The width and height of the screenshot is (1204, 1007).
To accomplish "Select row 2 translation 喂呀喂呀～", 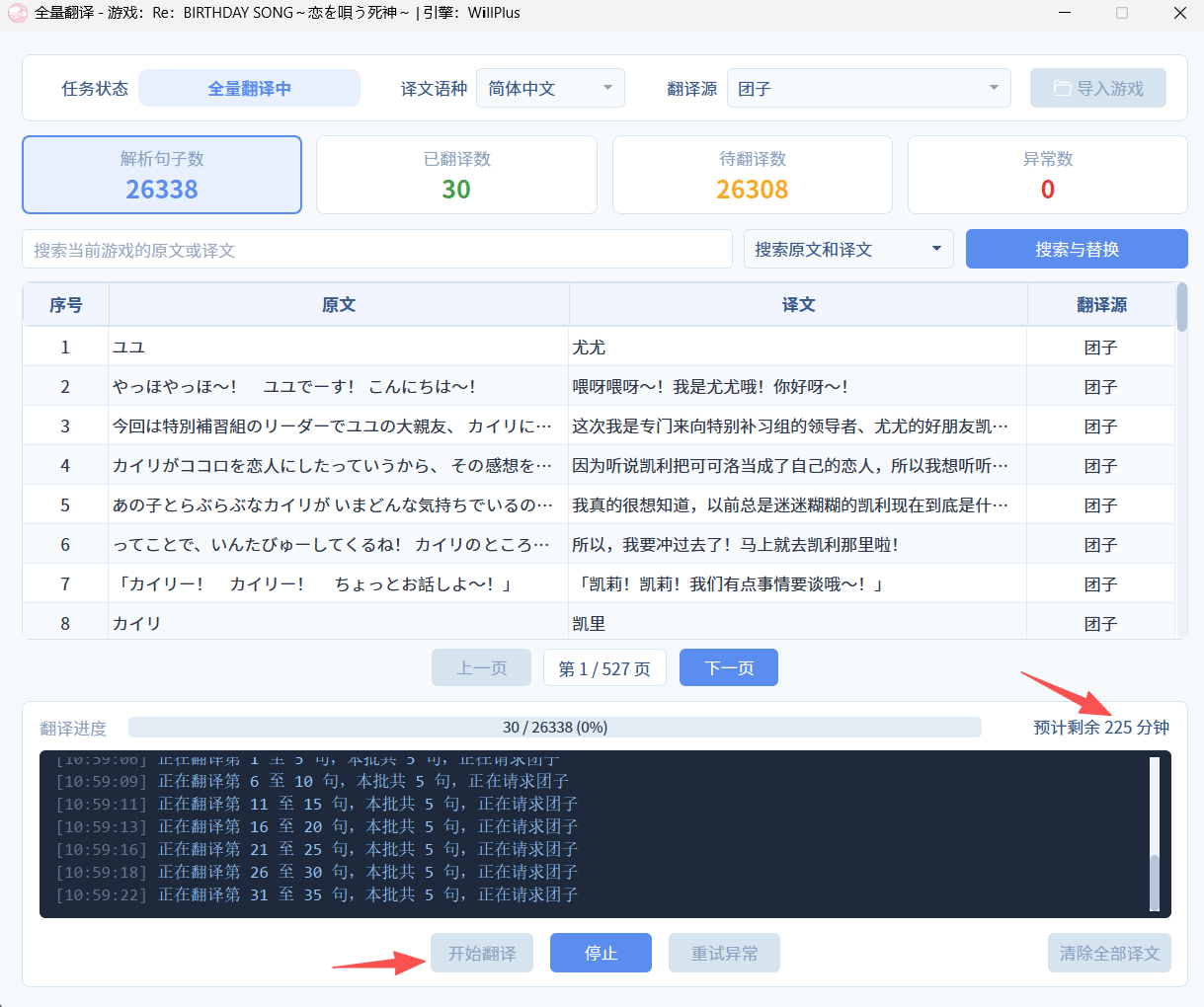I will point(798,386).
